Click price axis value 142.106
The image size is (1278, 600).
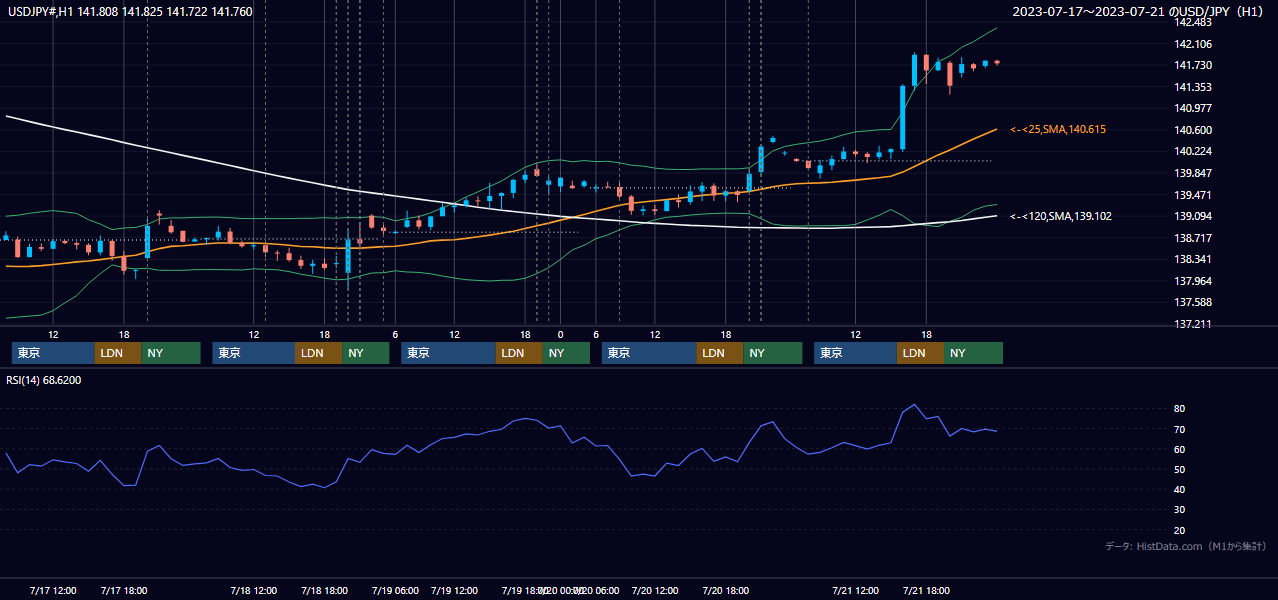tap(1193, 44)
